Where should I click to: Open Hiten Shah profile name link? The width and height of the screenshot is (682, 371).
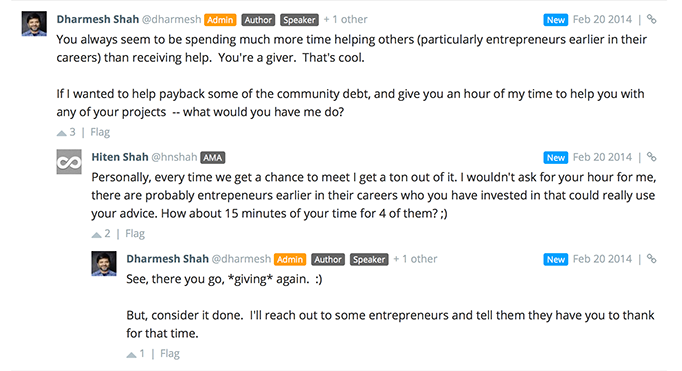pyautogui.click(x=120, y=157)
